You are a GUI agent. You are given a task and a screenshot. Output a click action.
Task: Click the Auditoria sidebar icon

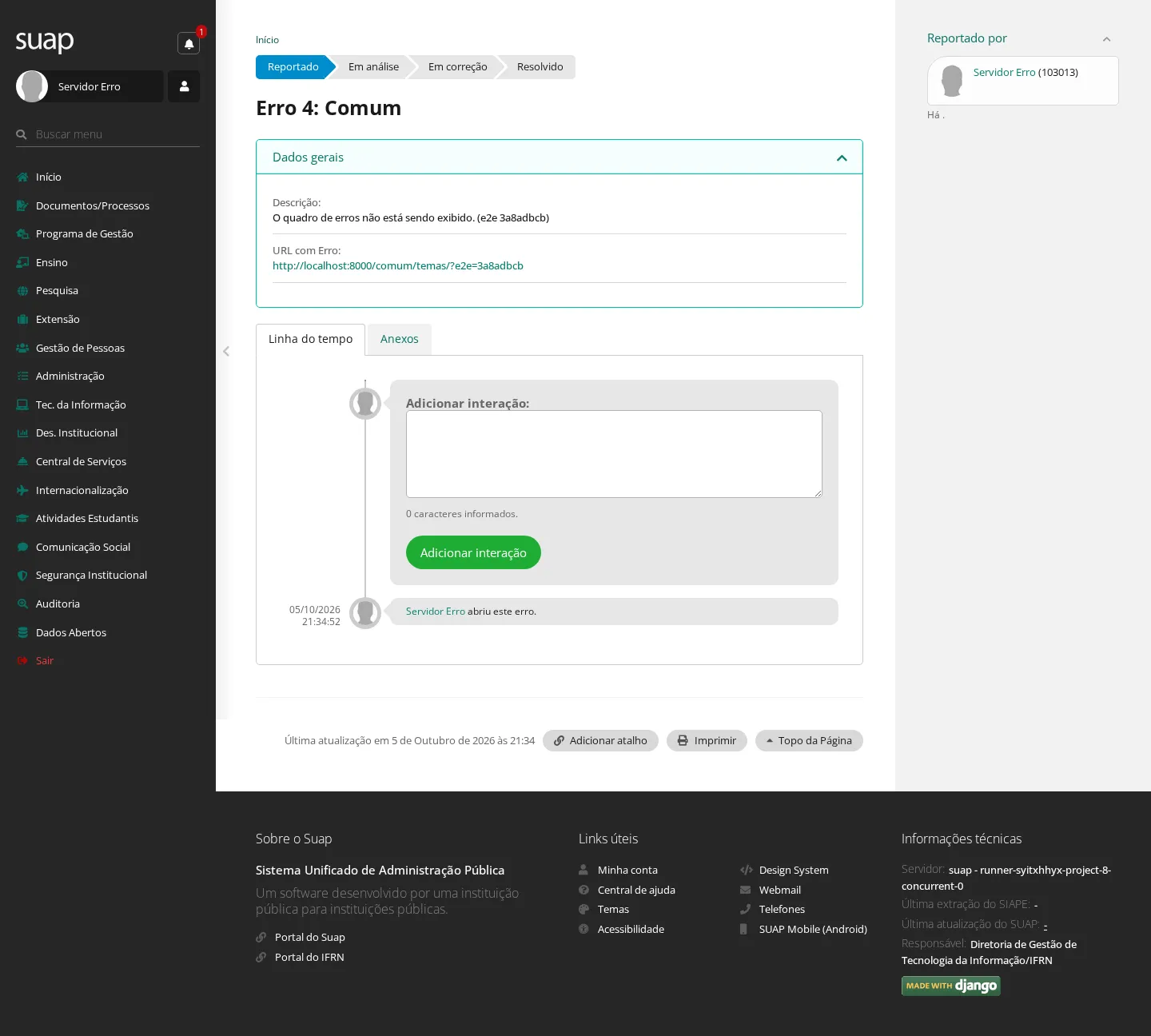point(22,604)
